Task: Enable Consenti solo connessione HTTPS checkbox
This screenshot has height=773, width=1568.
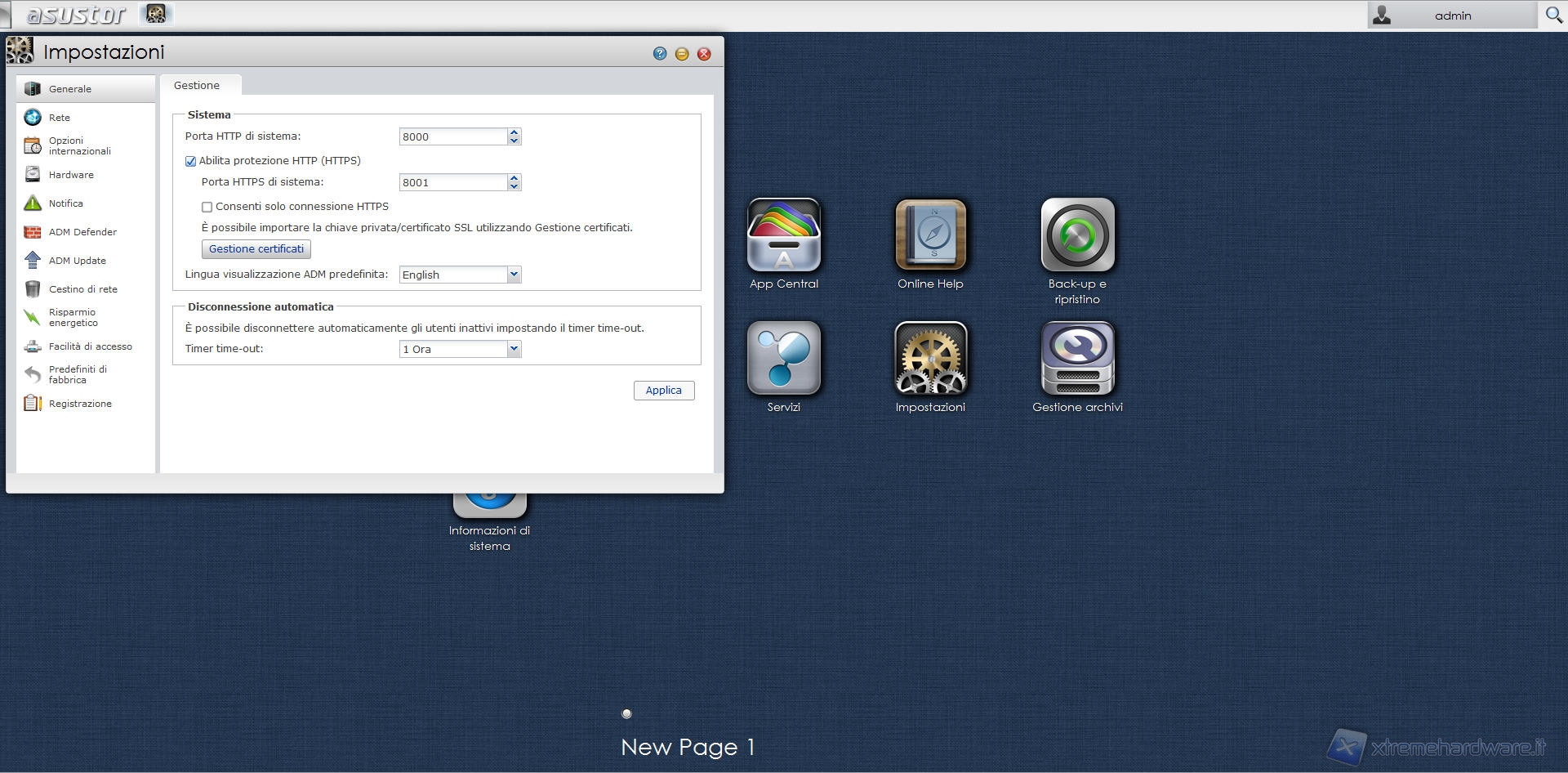Action: click(207, 208)
